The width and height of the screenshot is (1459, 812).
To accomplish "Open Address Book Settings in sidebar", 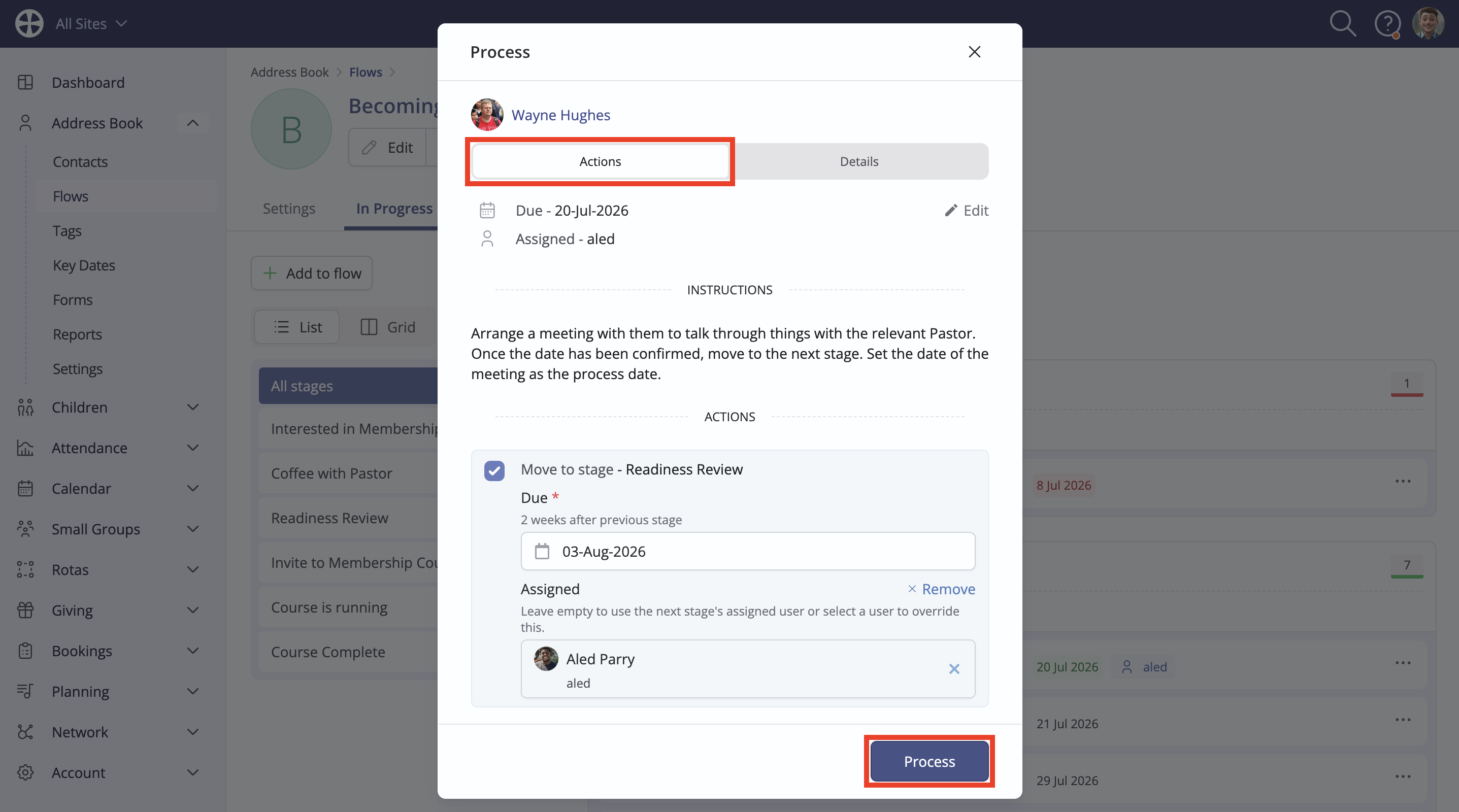I will coord(78,368).
